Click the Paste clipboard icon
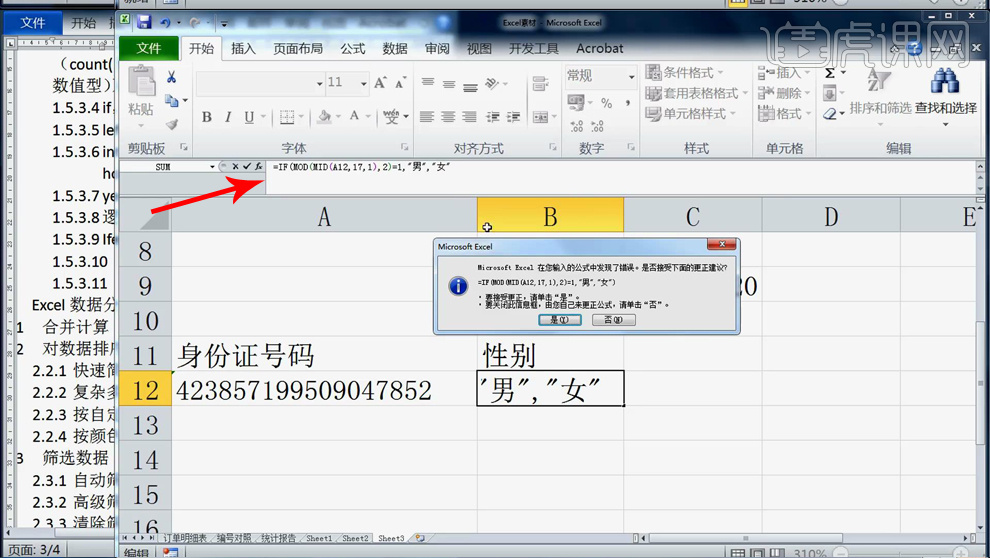The image size is (990, 558). point(141,82)
